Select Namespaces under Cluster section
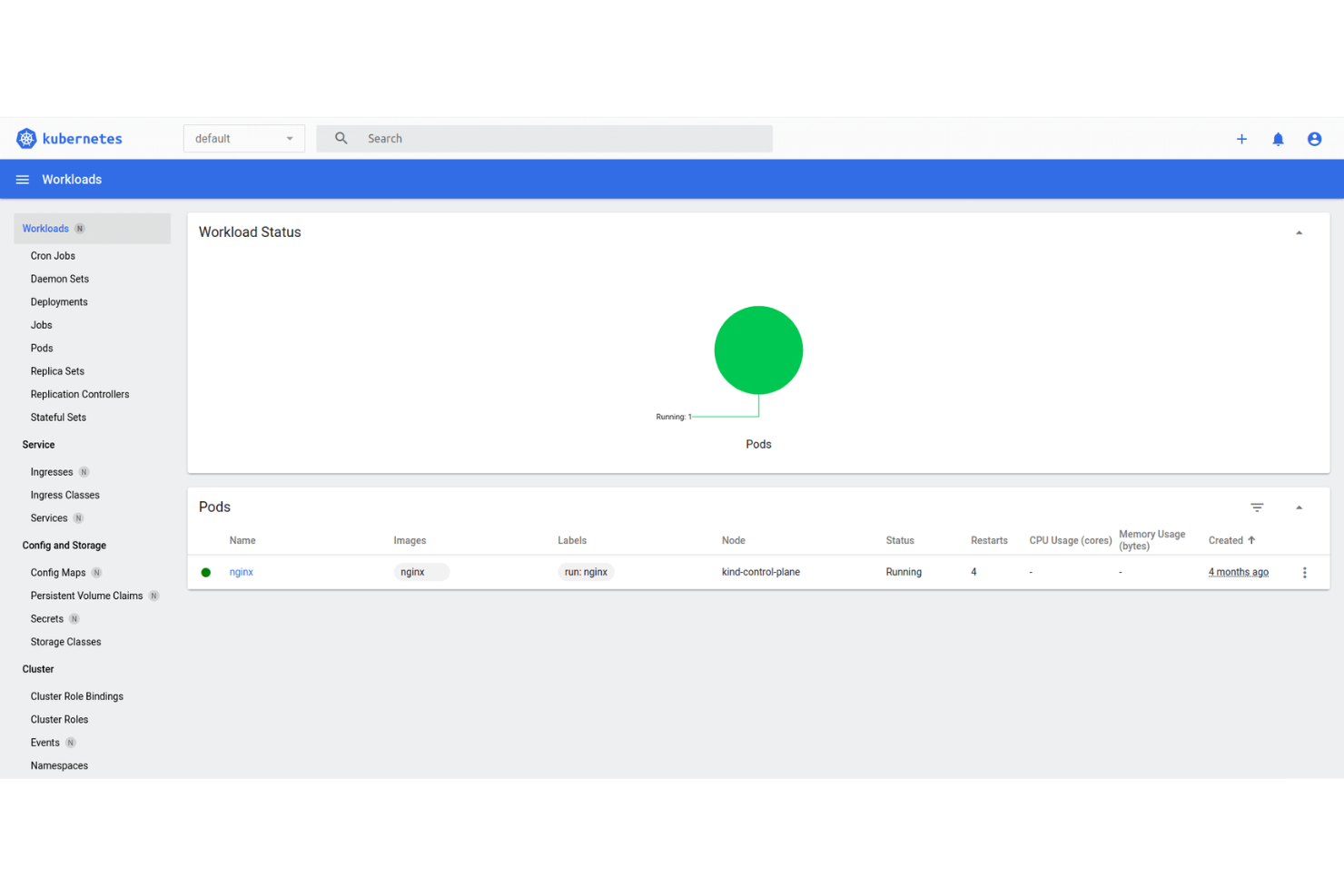The height and width of the screenshot is (896, 1344). pos(59,765)
